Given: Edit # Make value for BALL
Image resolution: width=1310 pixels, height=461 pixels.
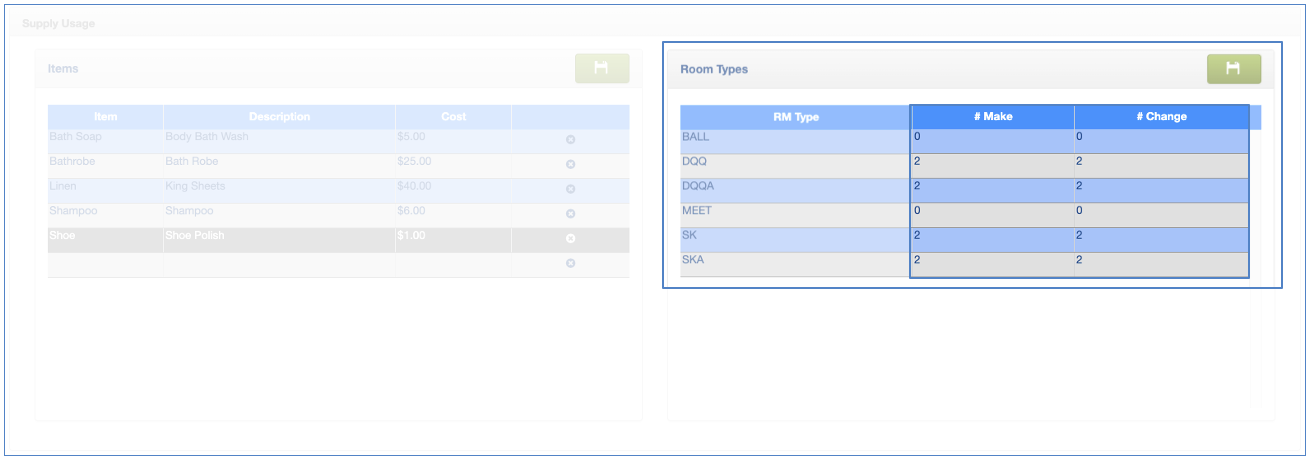Looking at the screenshot, I should (x=992, y=141).
